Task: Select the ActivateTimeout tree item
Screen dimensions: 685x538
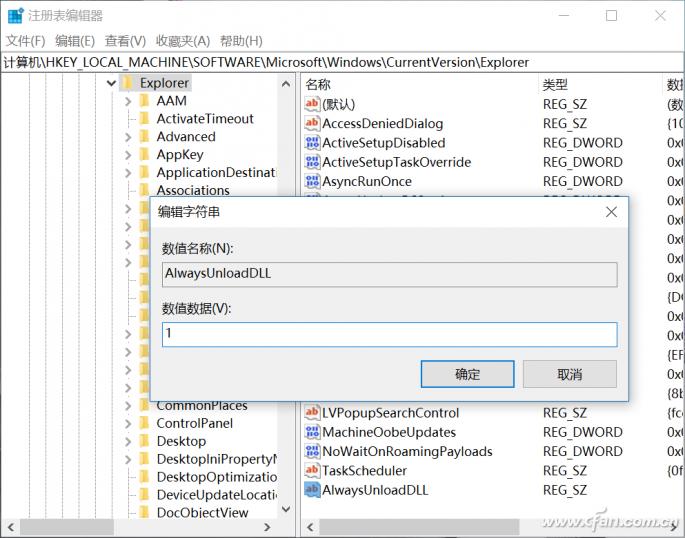Action: pos(205,119)
